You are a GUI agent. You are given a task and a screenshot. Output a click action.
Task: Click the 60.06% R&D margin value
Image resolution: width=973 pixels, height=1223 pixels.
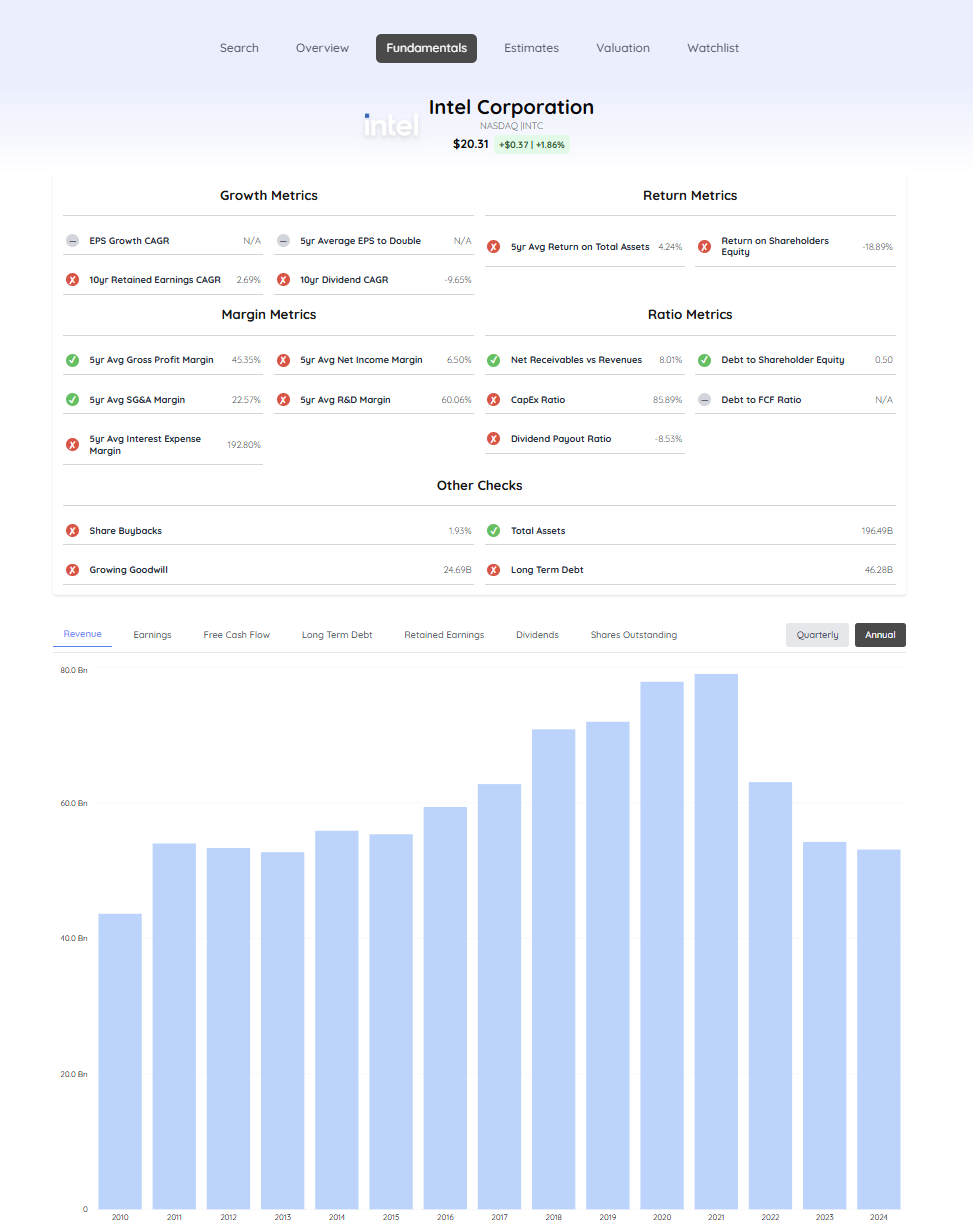[456, 400]
